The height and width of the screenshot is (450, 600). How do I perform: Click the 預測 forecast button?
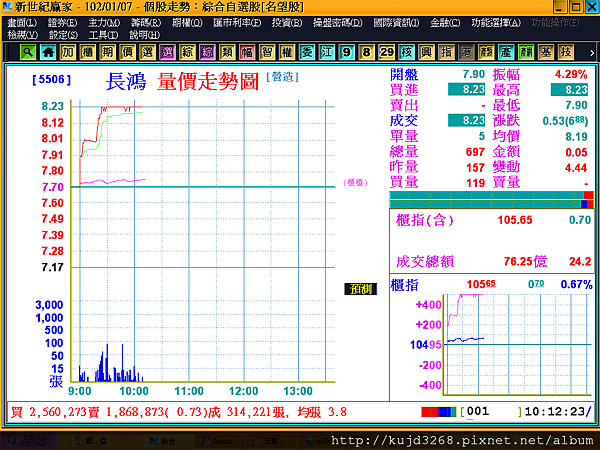[x=360, y=289]
